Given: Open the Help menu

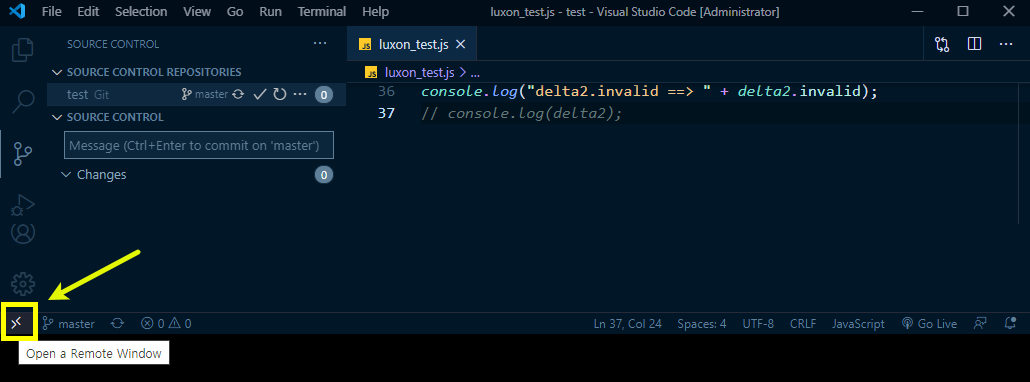Looking at the screenshot, I should point(375,12).
